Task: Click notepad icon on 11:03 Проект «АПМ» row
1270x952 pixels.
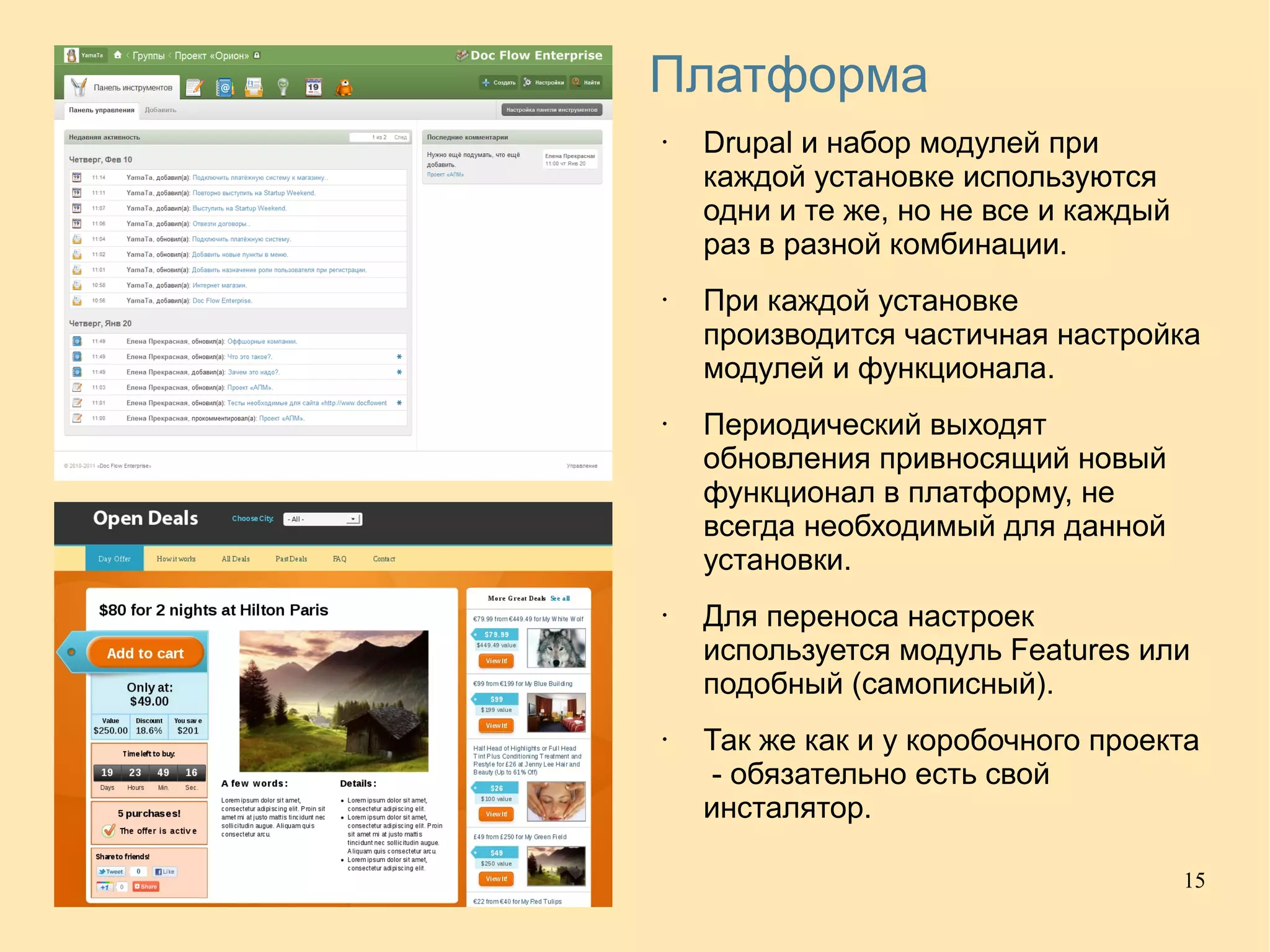Action: coord(77,388)
